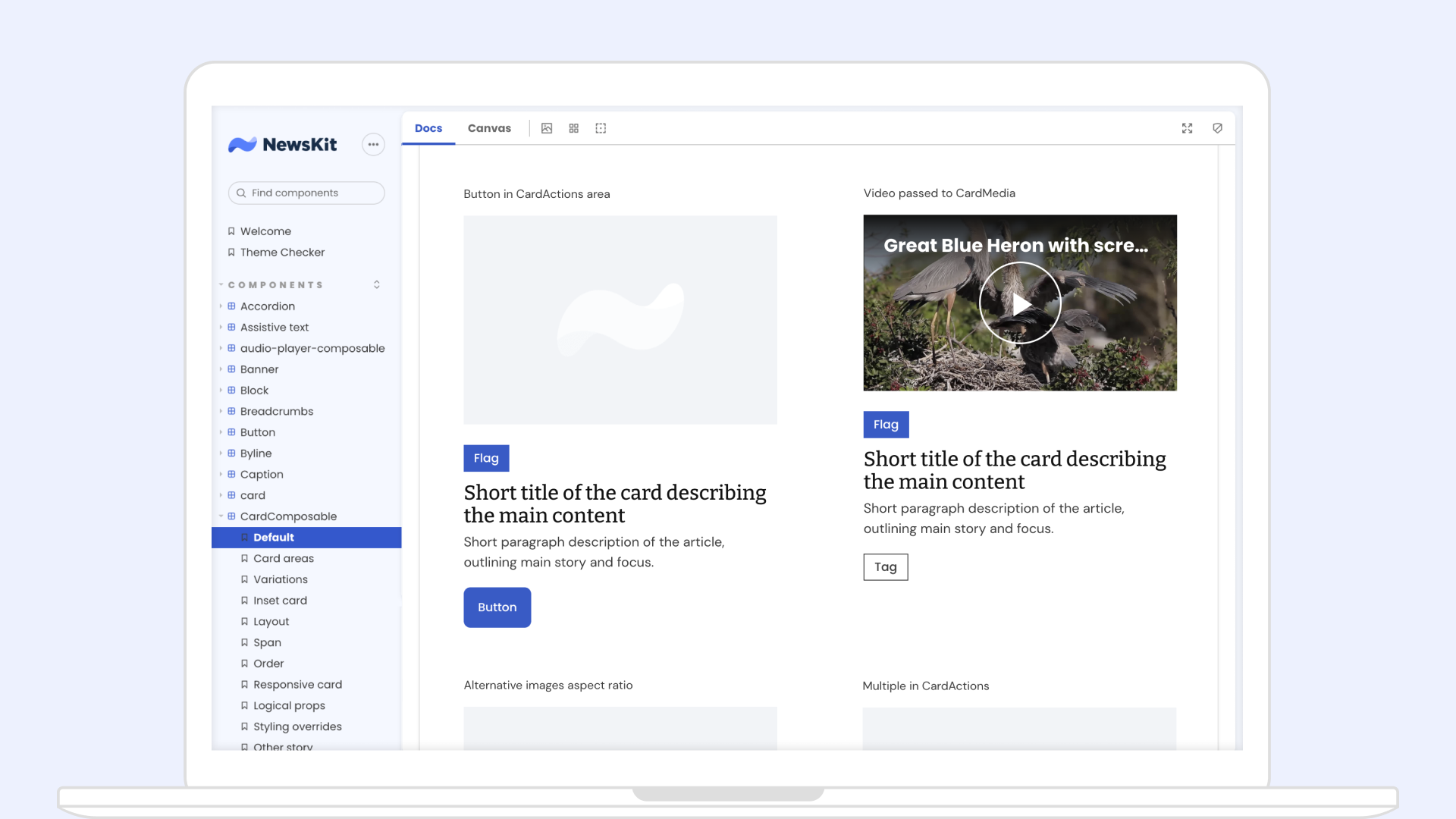Open the Inset card story
Screen dimensions: 1456x819
point(280,601)
